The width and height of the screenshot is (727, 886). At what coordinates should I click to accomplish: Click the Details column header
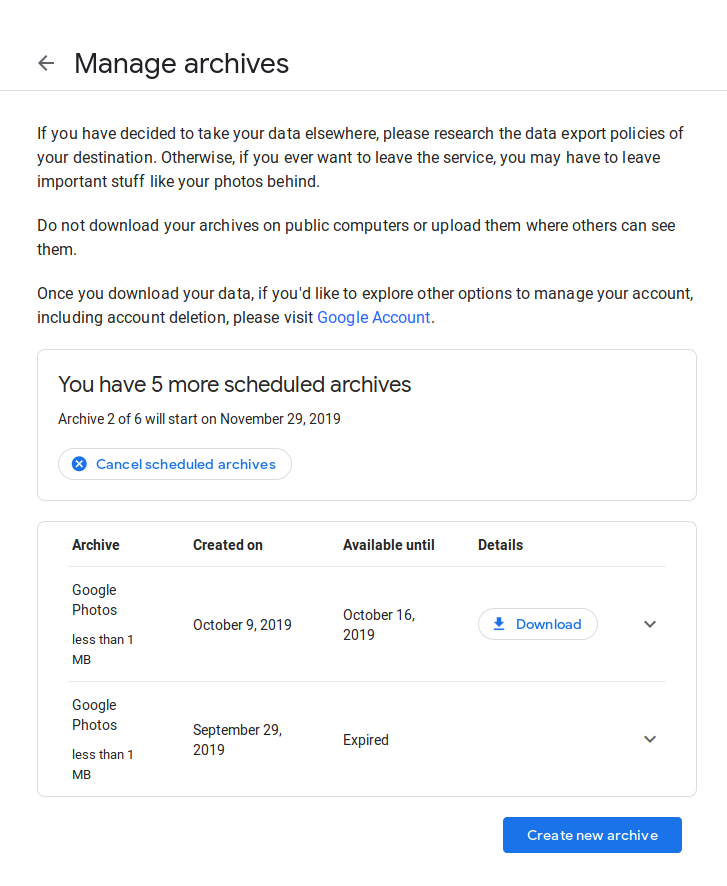coord(500,545)
